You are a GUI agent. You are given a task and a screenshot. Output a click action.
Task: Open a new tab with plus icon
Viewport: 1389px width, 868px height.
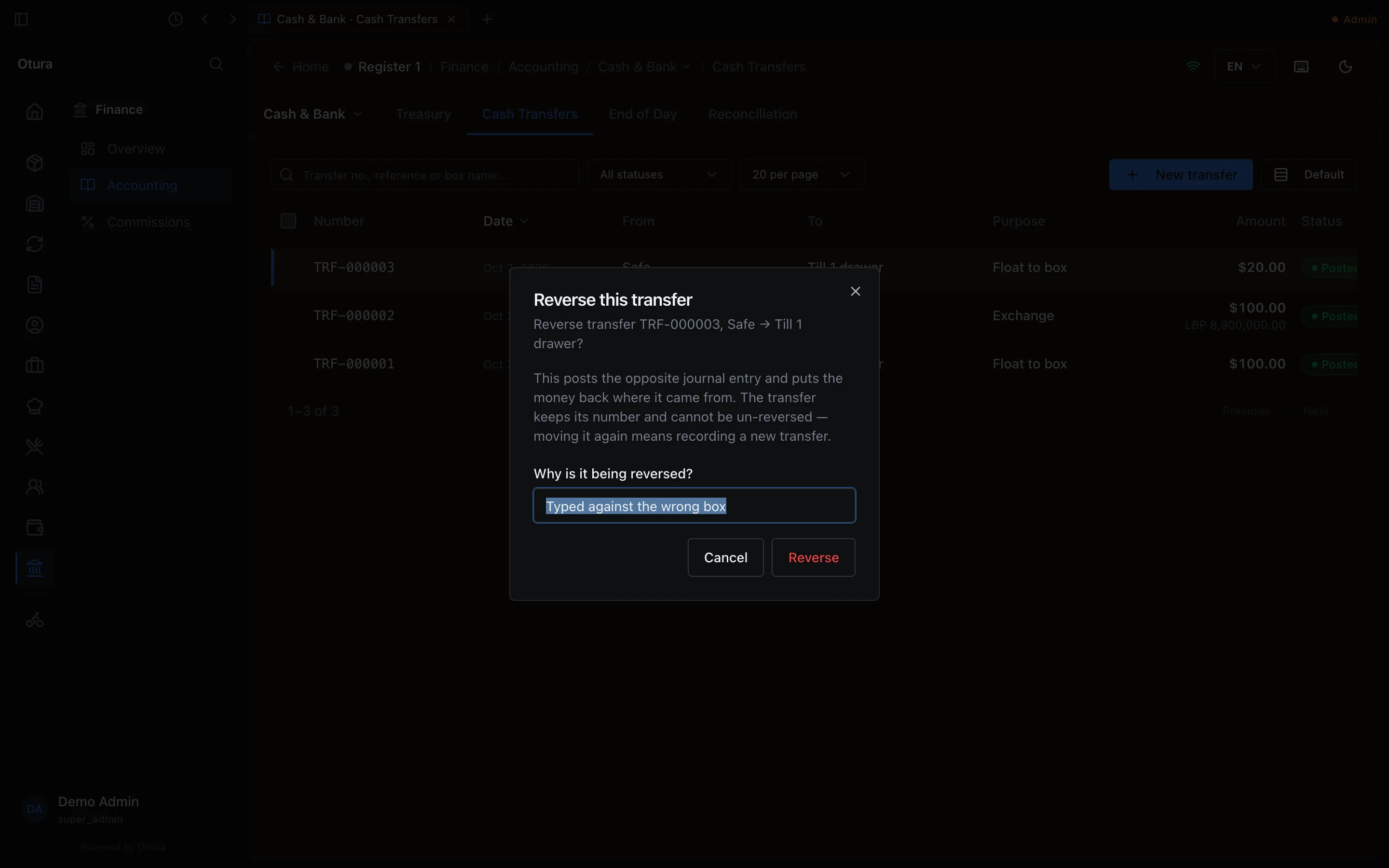click(487, 19)
